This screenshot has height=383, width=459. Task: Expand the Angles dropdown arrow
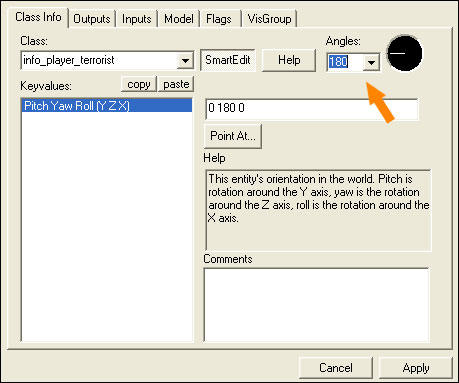coord(371,62)
